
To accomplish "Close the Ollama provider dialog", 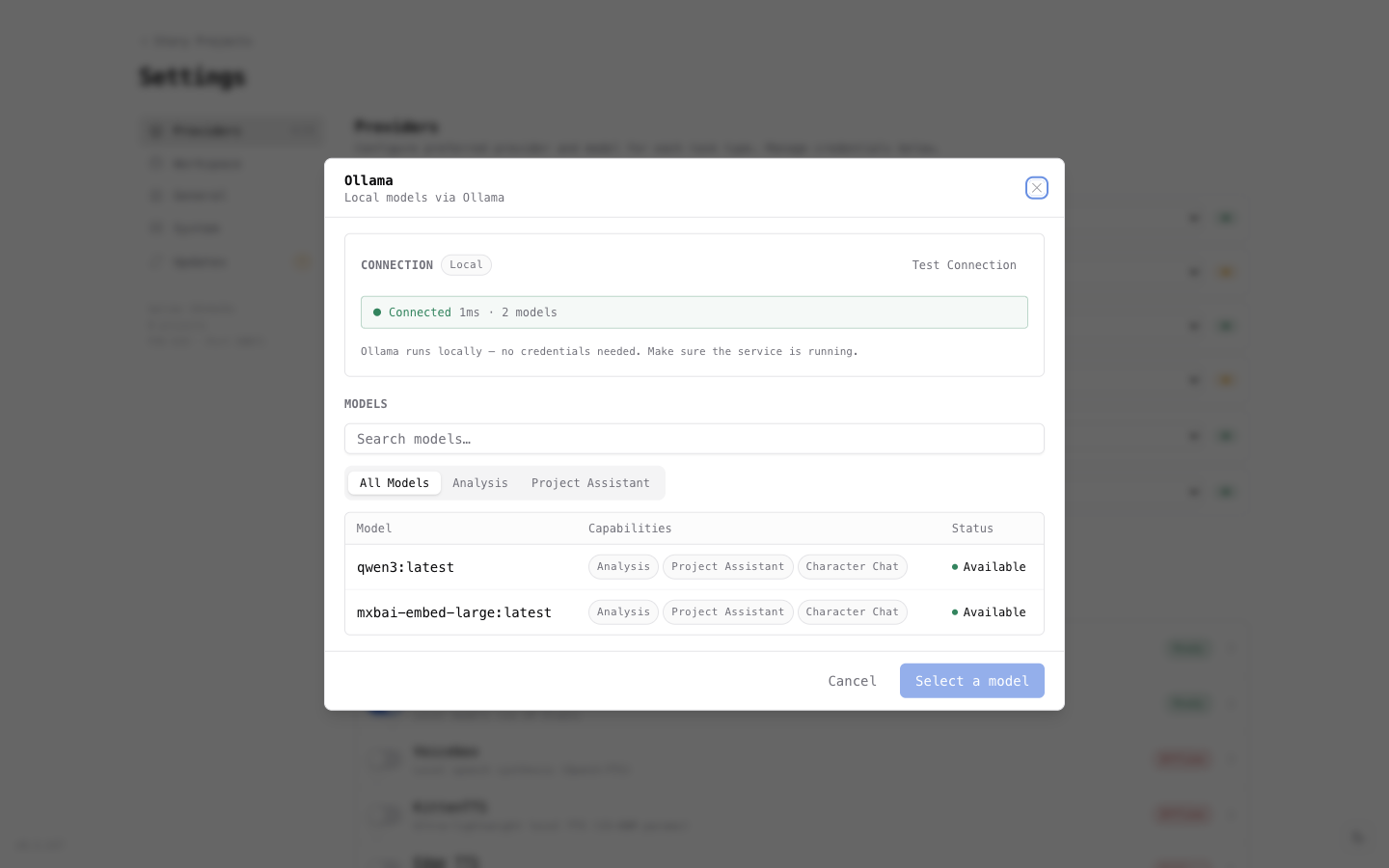I will pos(1037,188).
